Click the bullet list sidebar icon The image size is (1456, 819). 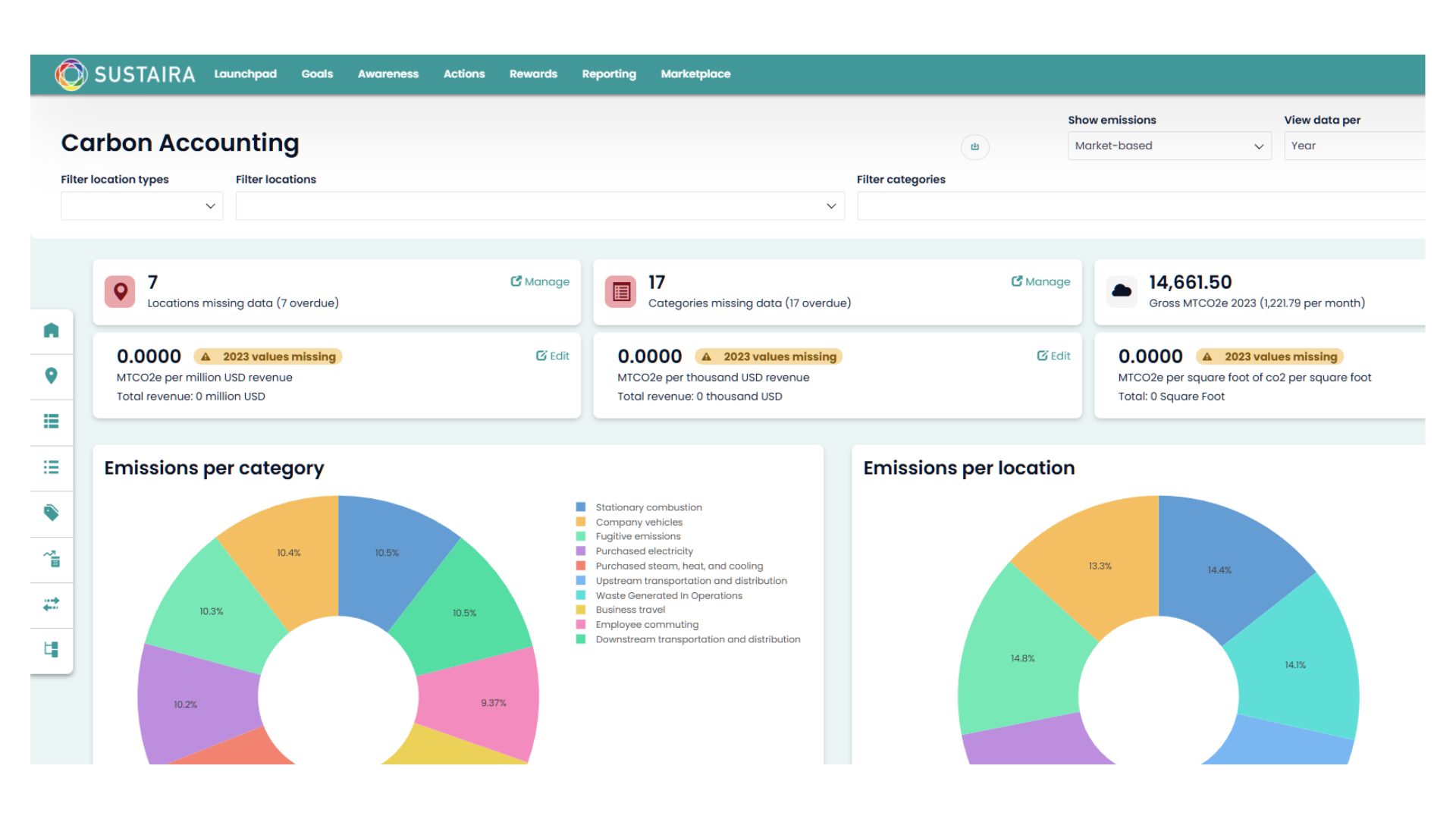pos(52,468)
